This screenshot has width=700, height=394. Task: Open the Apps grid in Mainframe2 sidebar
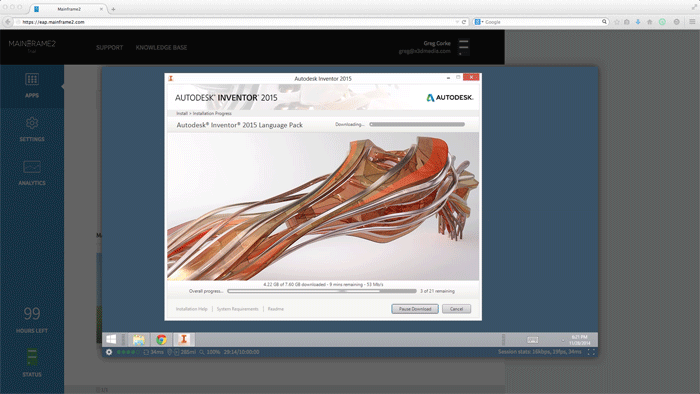(32, 79)
